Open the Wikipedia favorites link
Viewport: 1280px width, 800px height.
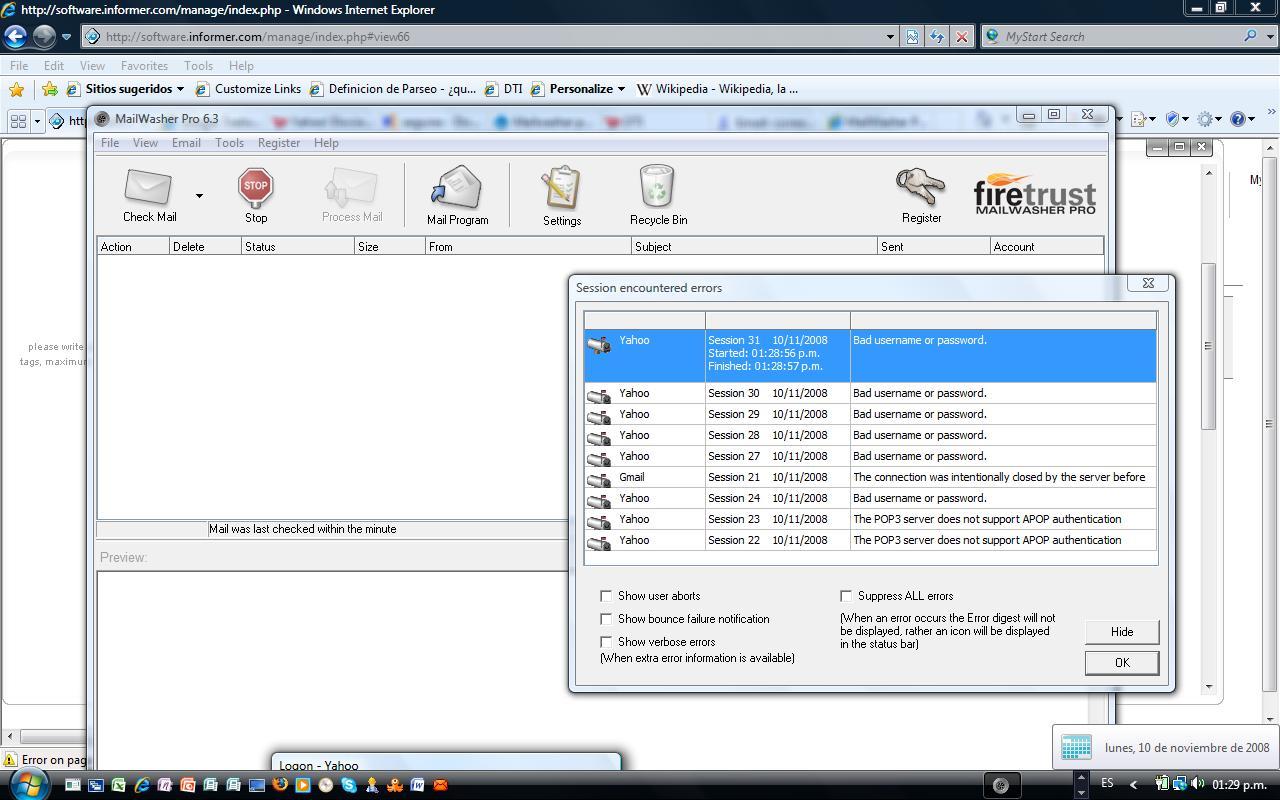[717, 89]
